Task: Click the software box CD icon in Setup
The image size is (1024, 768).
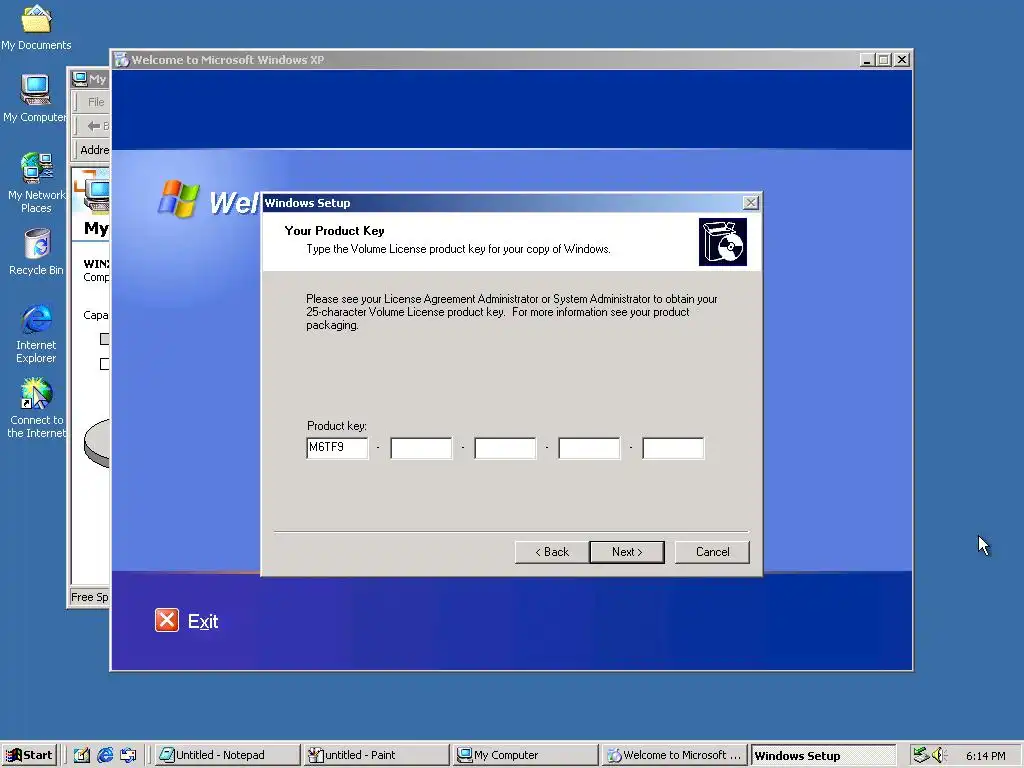Action: 723,242
